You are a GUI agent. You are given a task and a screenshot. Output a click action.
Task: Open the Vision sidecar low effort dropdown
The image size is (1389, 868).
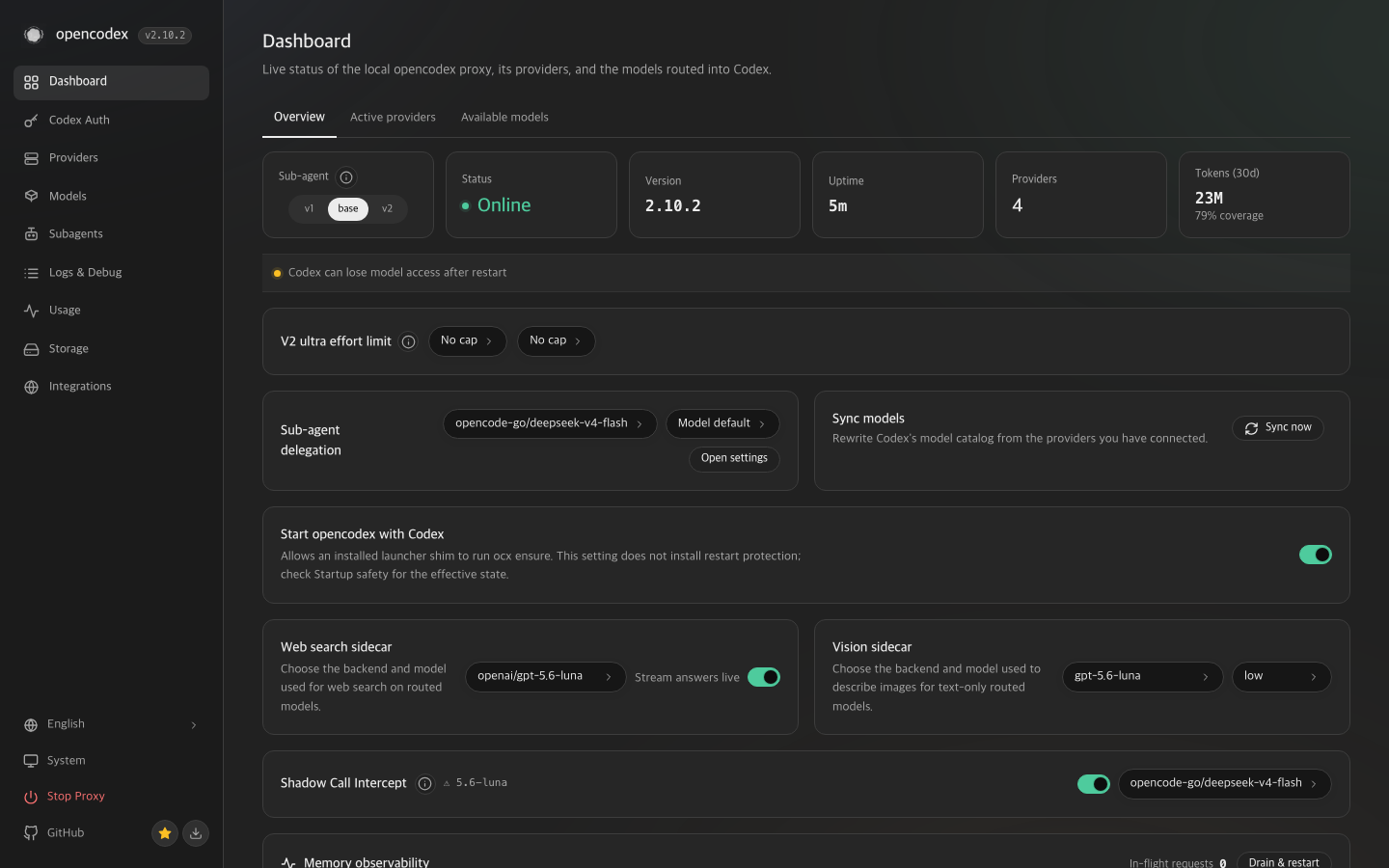1282,677
